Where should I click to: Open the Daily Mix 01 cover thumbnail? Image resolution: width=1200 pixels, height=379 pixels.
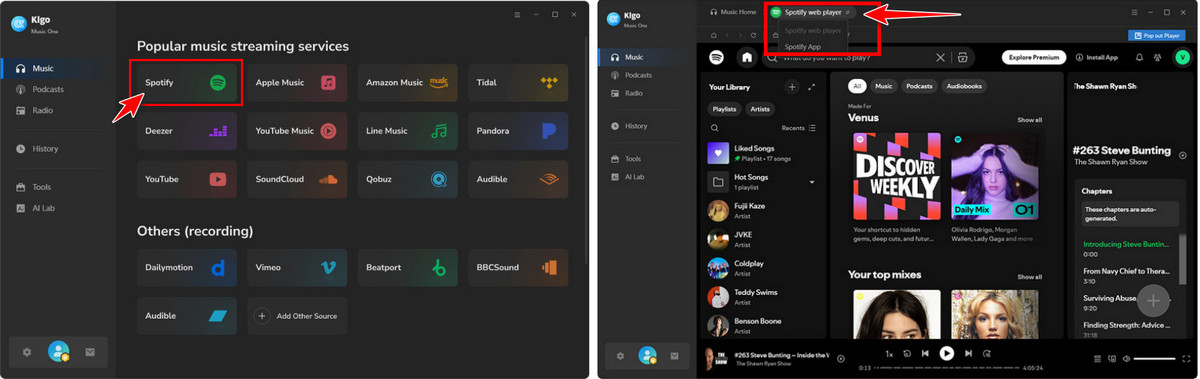pyautogui.click(x=994, y=175)
